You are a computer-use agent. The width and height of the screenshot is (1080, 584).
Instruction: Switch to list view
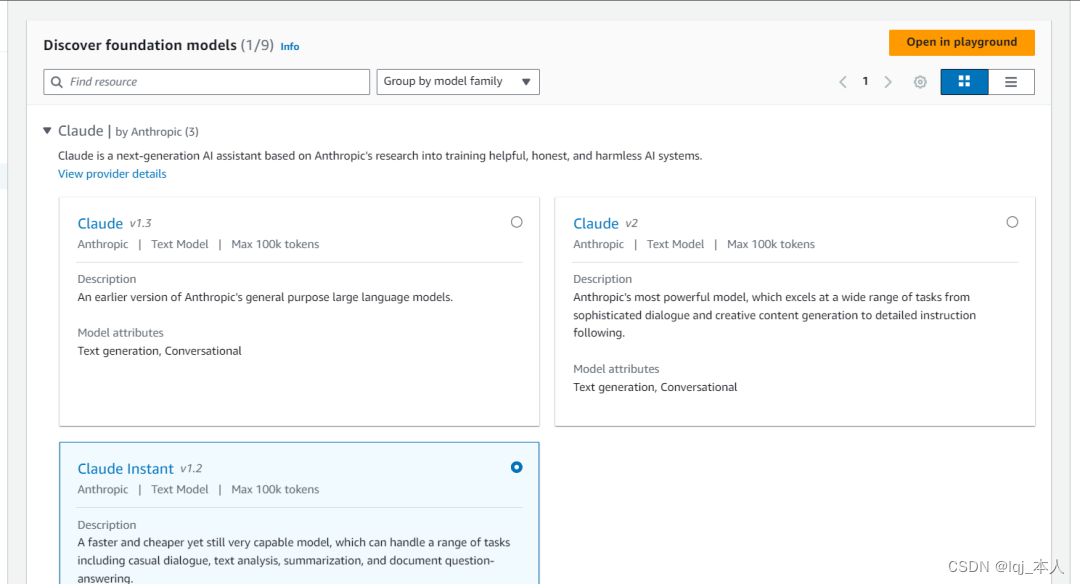point(1011,82)
